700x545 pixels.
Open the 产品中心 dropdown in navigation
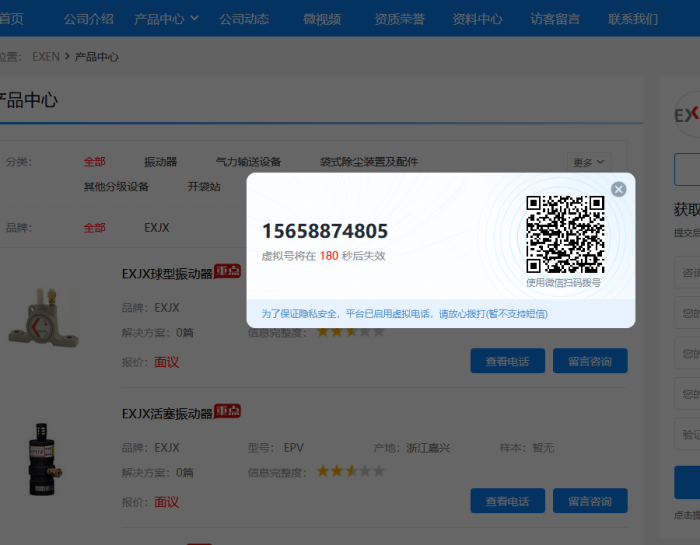[x=166, y=19]
